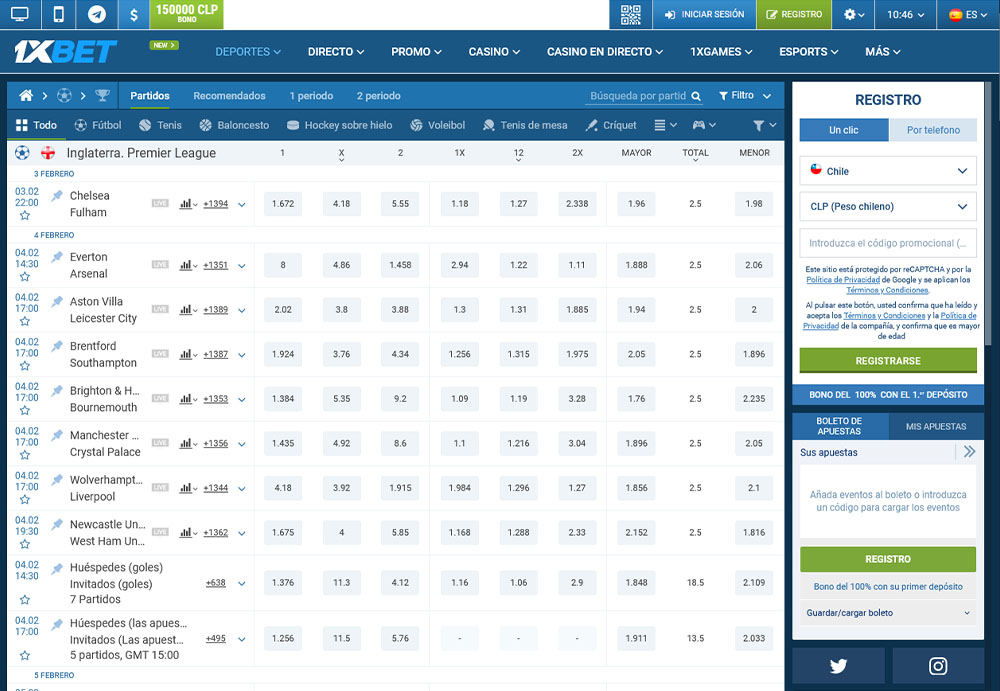Screen dimensions: 1000x691
Task: Expand Guardar/cargar boleto
Action: tap(888, 613)
